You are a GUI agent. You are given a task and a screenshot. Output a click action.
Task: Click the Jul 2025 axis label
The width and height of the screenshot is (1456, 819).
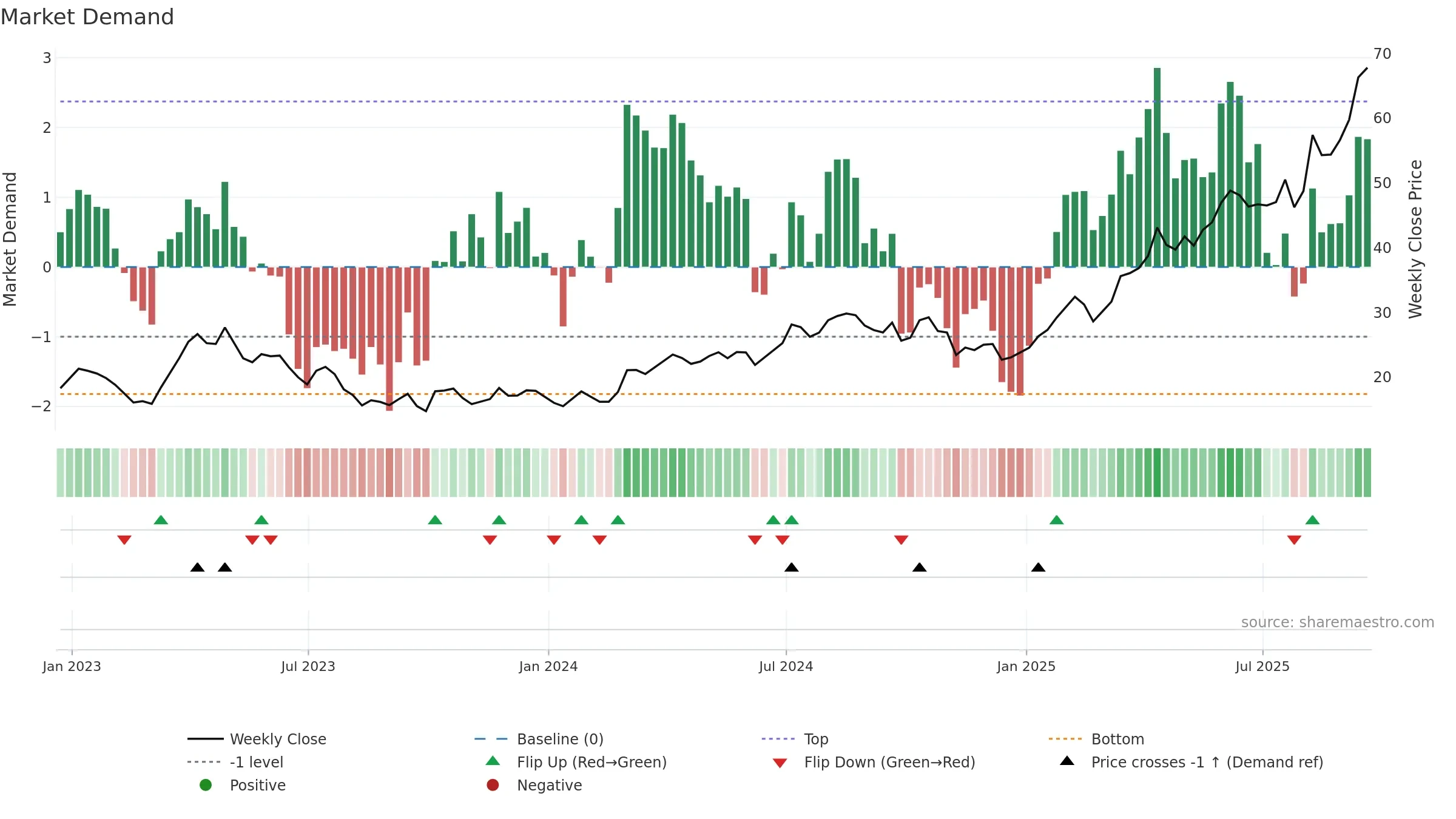pyautogui.click(x=1262, y=666)
